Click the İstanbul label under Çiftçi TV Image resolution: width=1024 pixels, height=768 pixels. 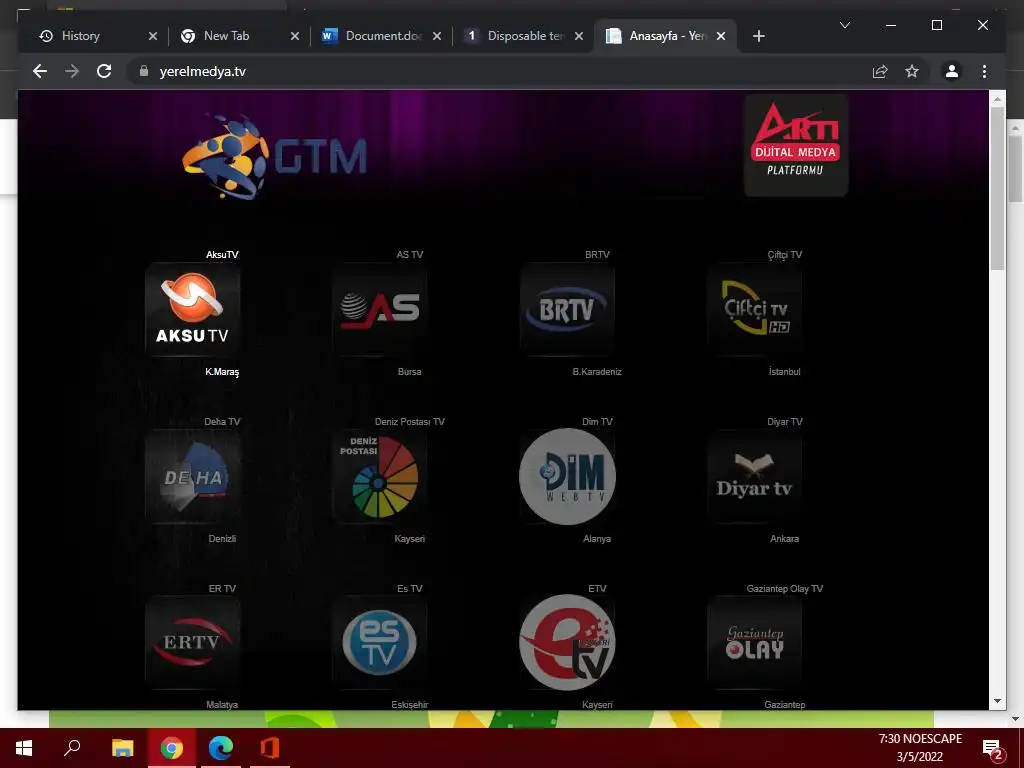[x=784, y=372]
